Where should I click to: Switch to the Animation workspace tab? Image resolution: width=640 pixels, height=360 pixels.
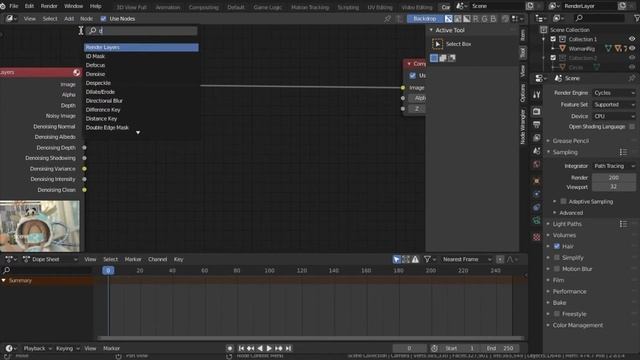click(x=168, y=7)
